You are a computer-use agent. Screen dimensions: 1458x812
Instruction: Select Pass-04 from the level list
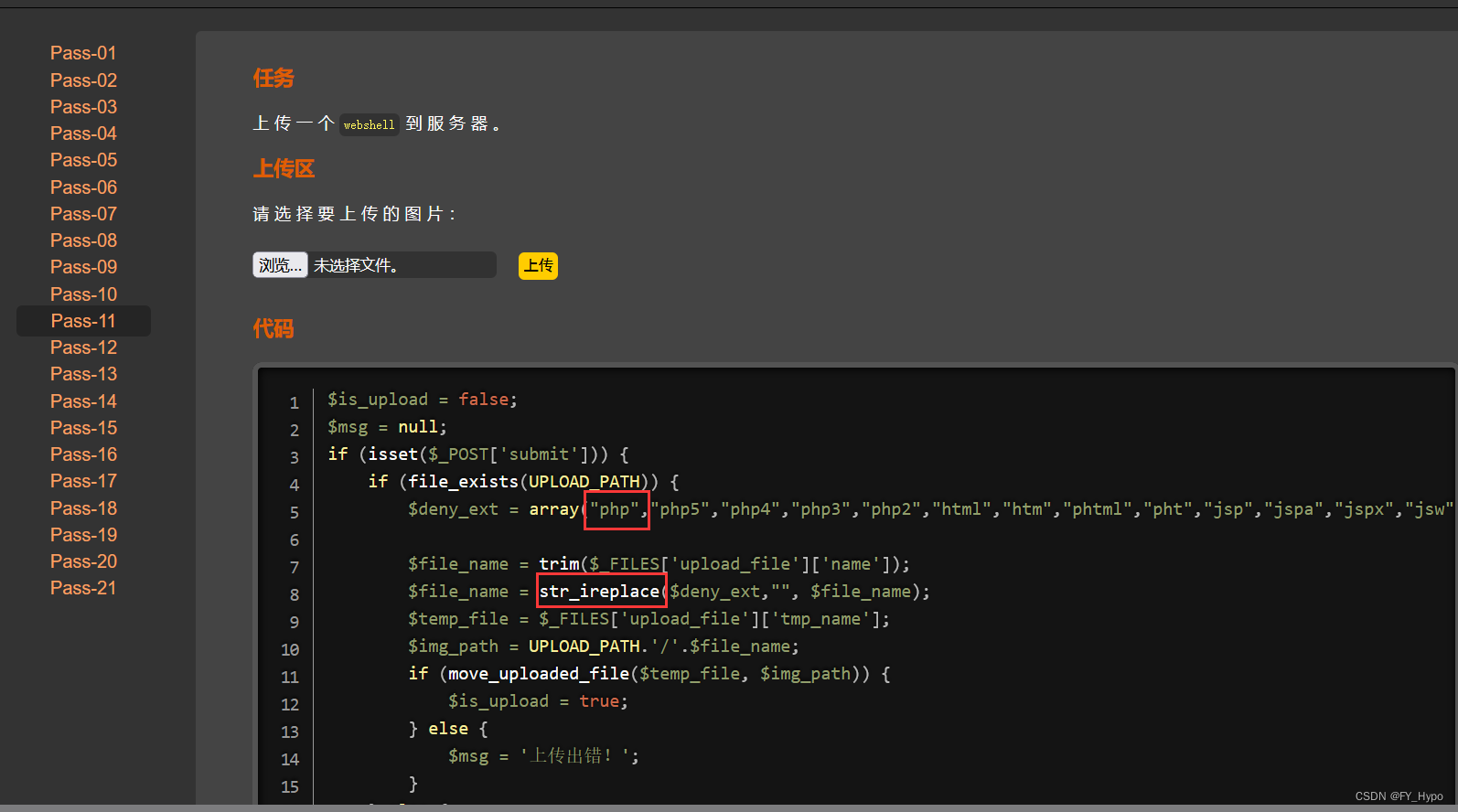pos(83,134)
